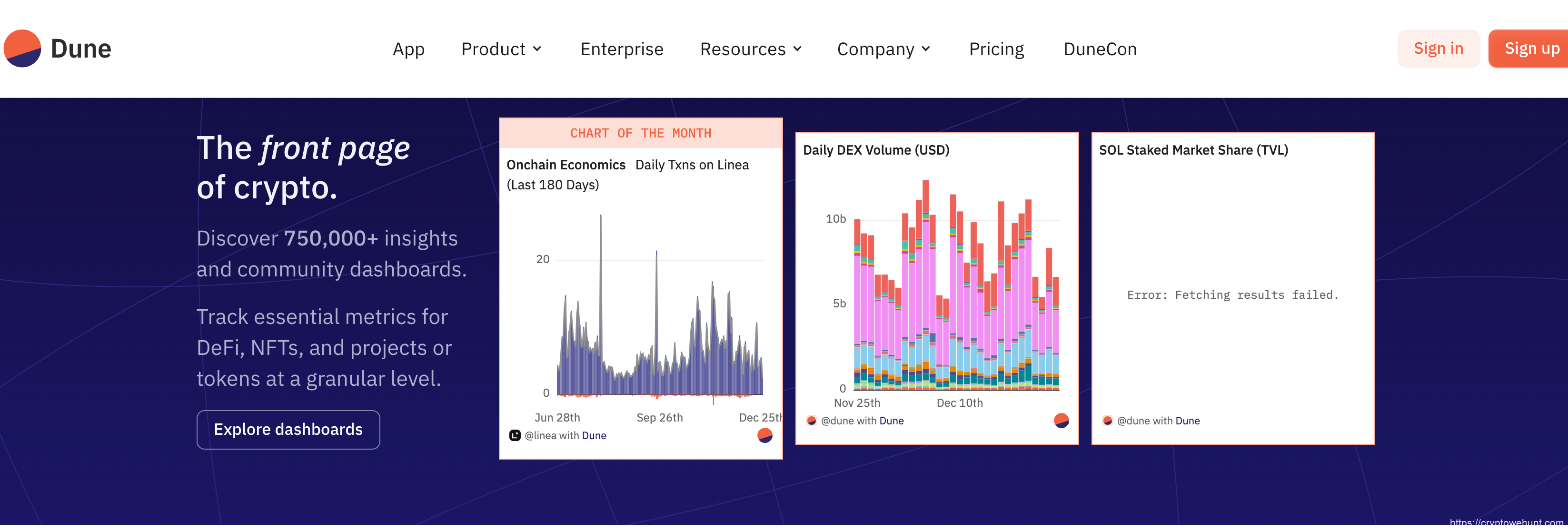Go to the App page
The height and width of the screenshot is (530, 1568).
pos(408,49)
